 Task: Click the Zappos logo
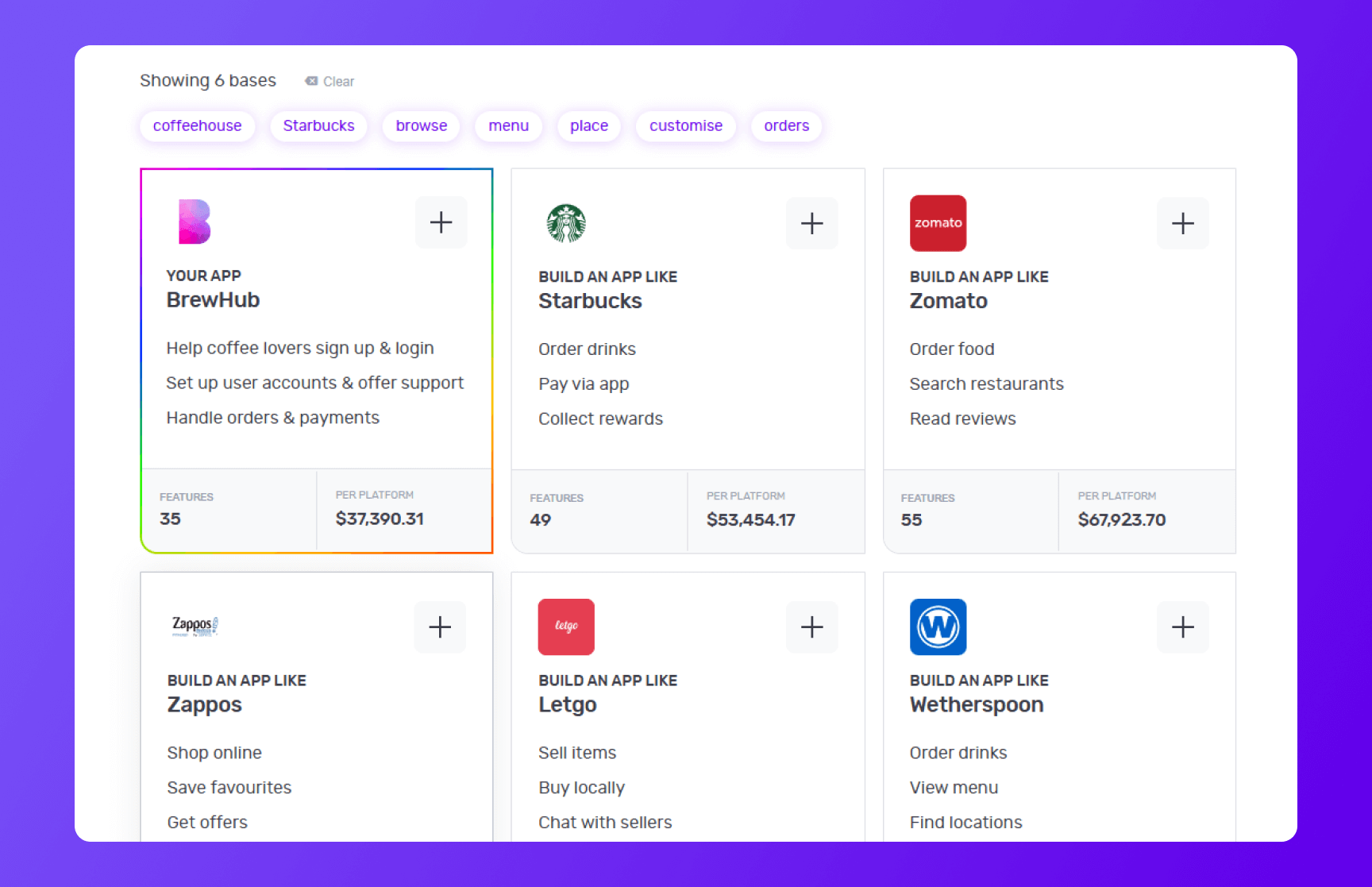coord(195,627)
